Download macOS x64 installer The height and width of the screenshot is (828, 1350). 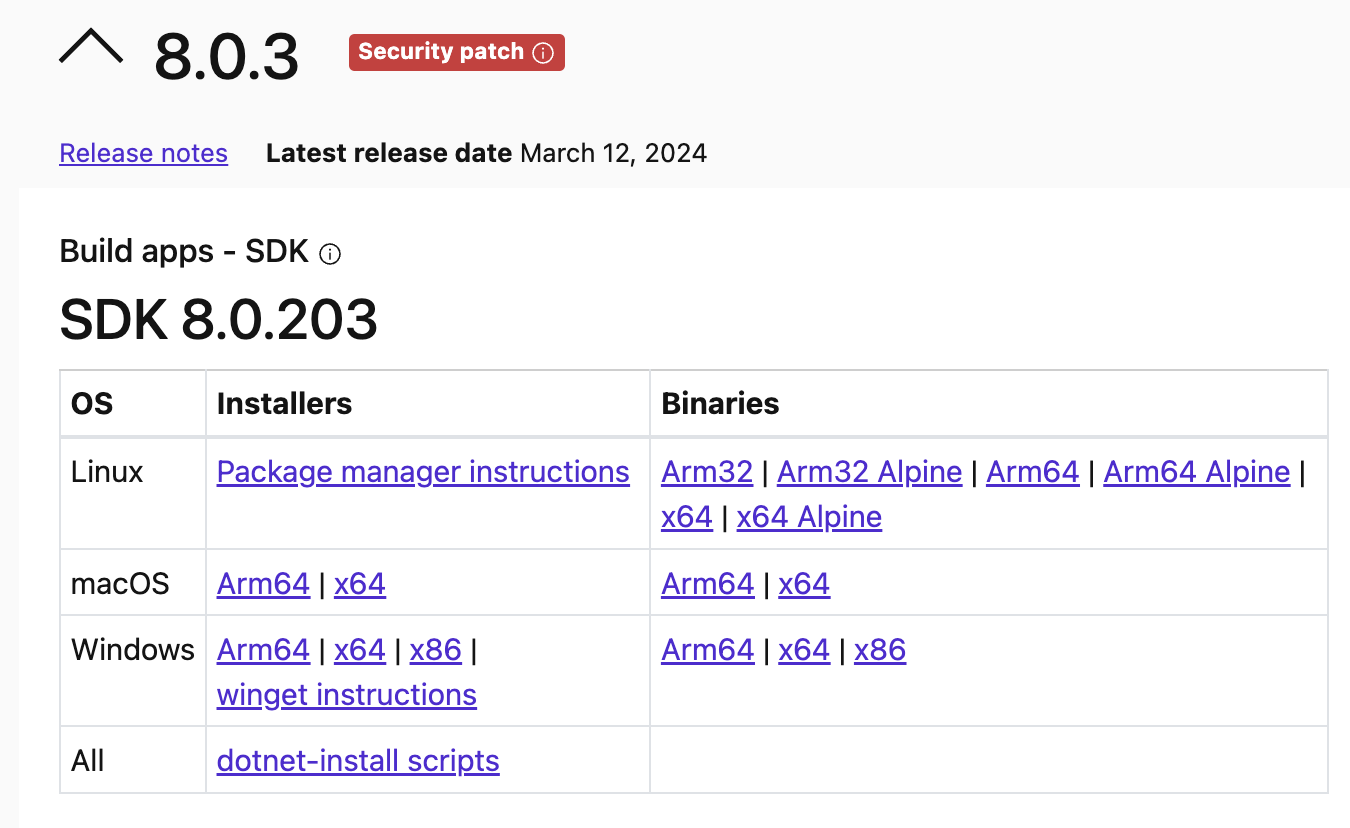[360, 584]
